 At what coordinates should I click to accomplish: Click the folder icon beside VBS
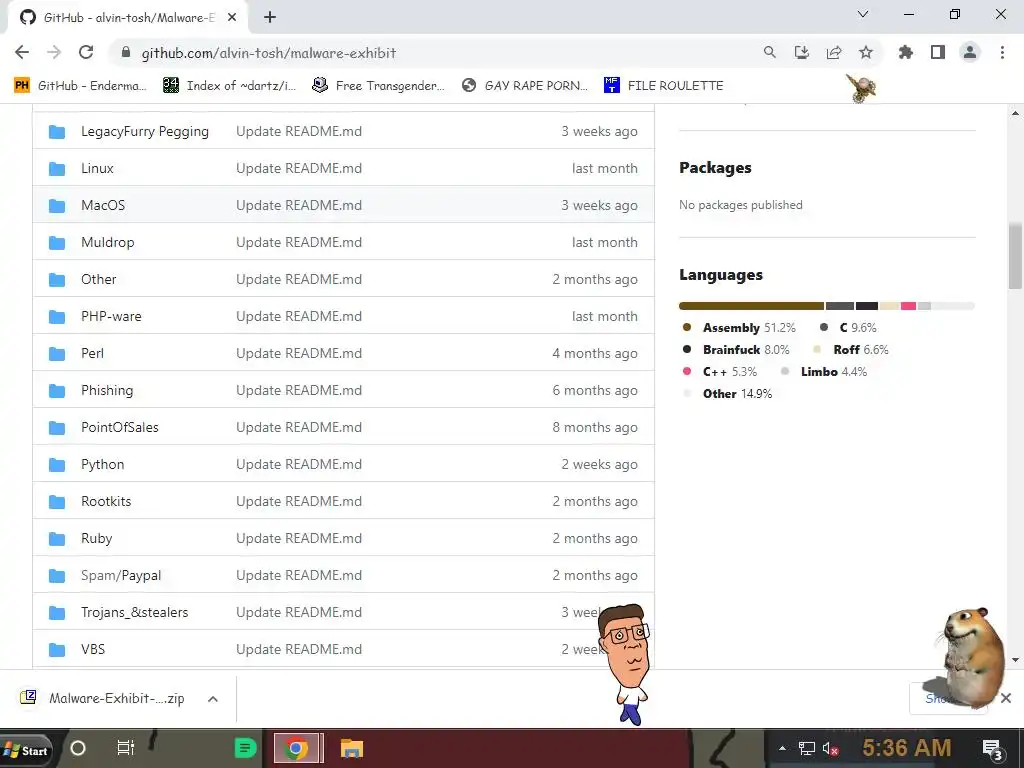pos(57,650)
